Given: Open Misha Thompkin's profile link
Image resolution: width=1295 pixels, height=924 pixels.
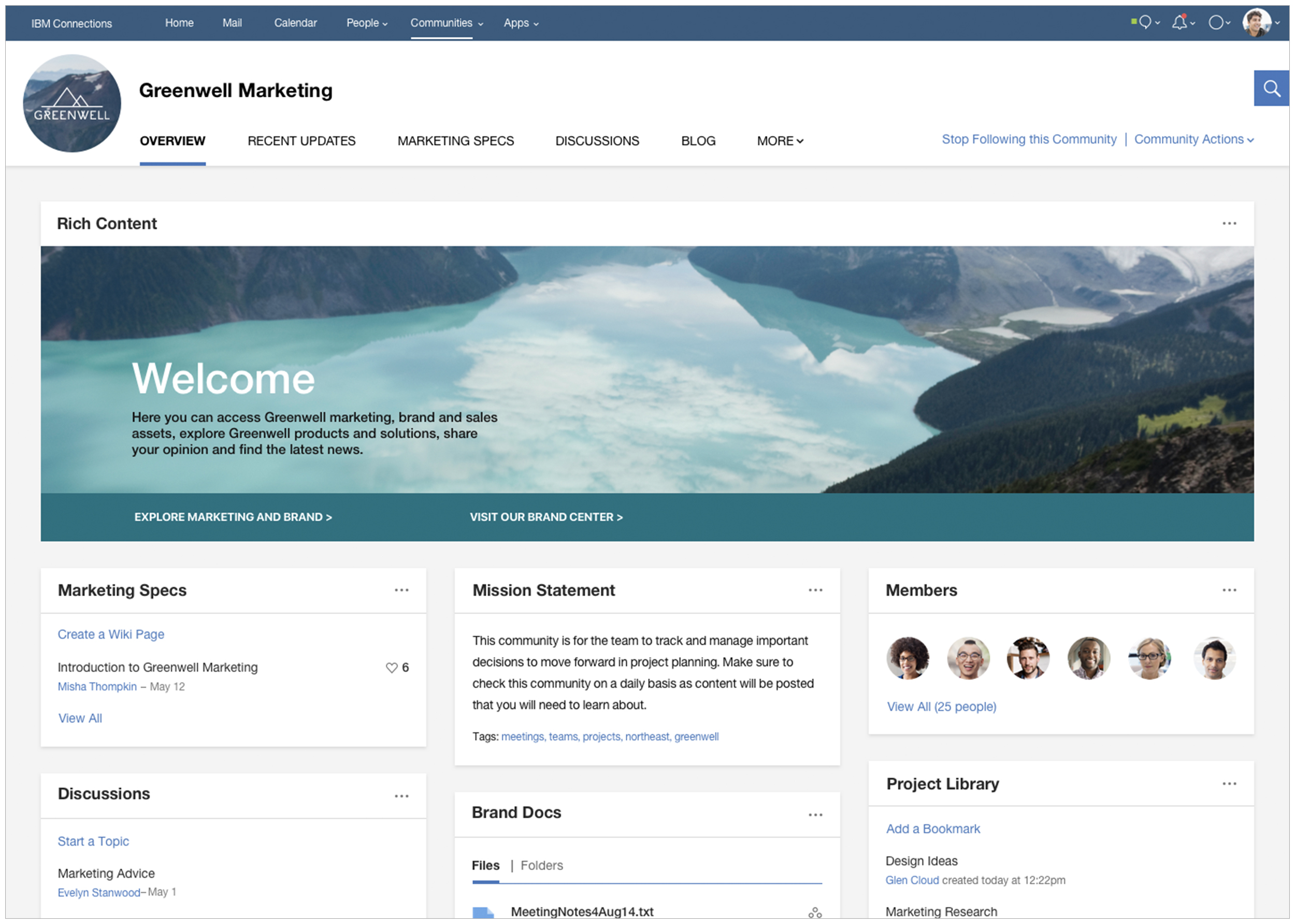Looking at the screenshot, I should coord(97,687).
